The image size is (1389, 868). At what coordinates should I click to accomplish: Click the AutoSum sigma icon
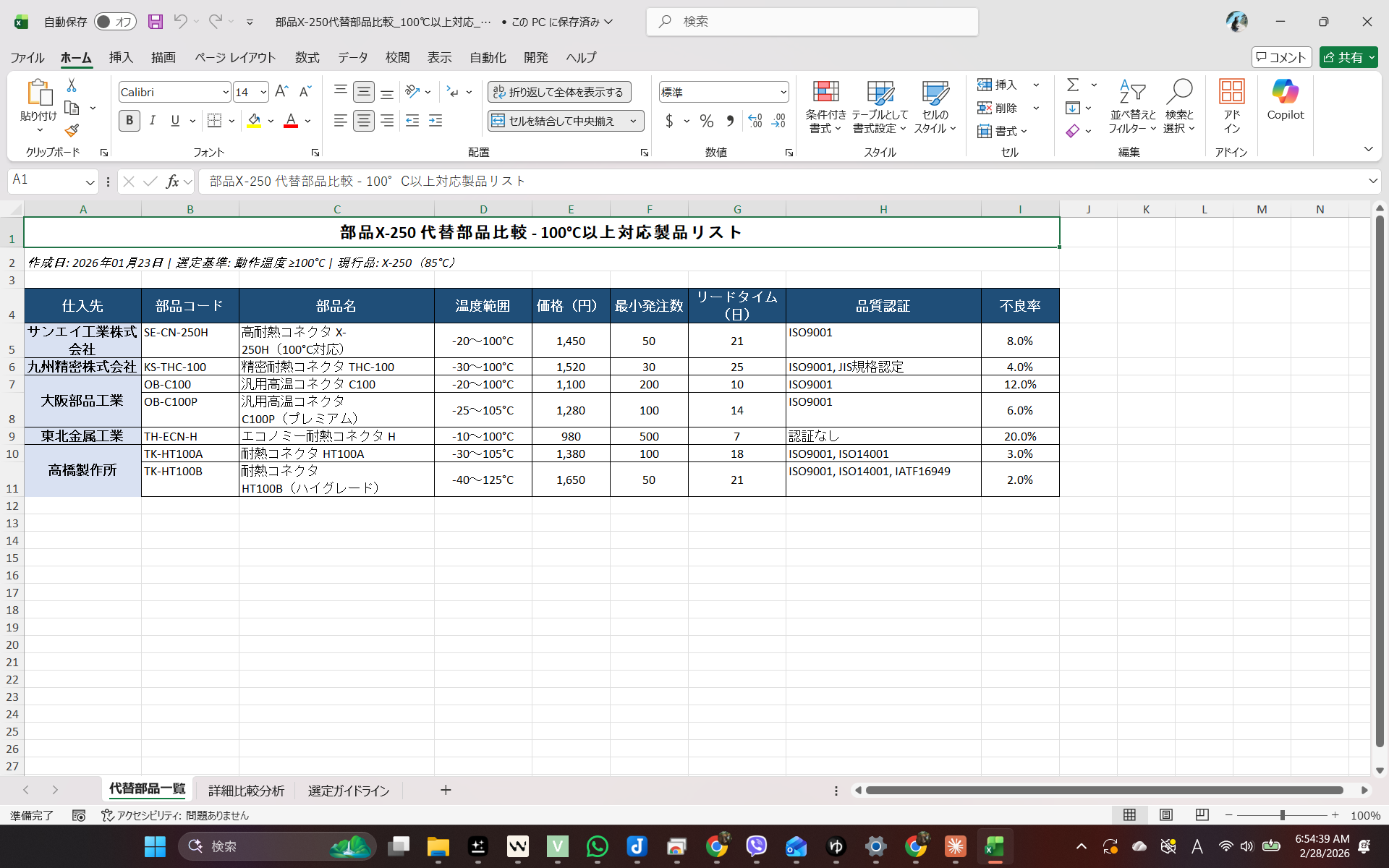(1073, 85)
